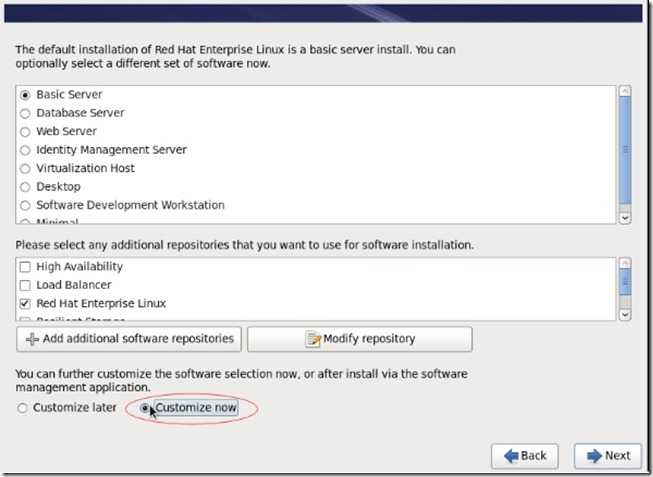The width and height of the screenshot is (653, 477).
Task: Choose Virtualization Host installation
Action: 25,168
